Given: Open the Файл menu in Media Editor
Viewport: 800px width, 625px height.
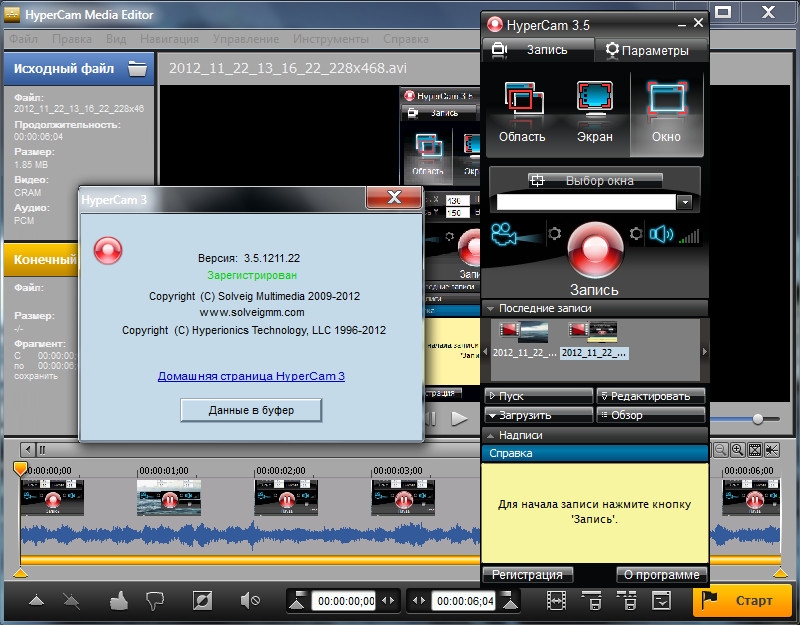Looking at the screenshot, I should [23, 39].
